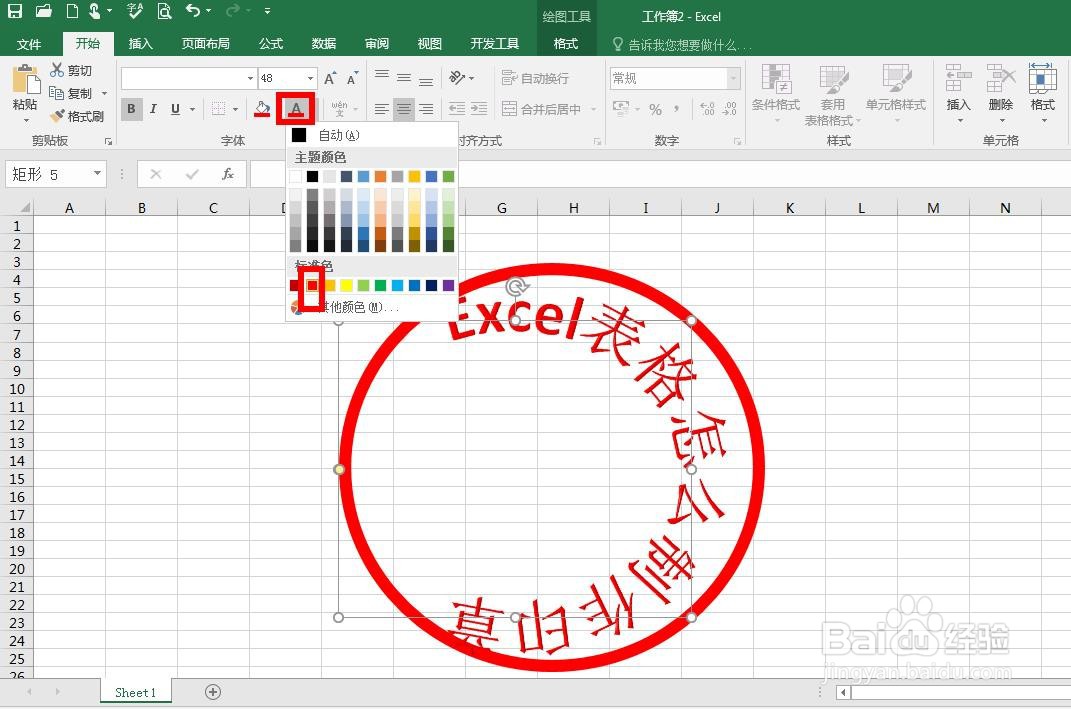Toggle align text left
The width and height of the screenshot is (1071, 709).
click(x=382, y=109)
